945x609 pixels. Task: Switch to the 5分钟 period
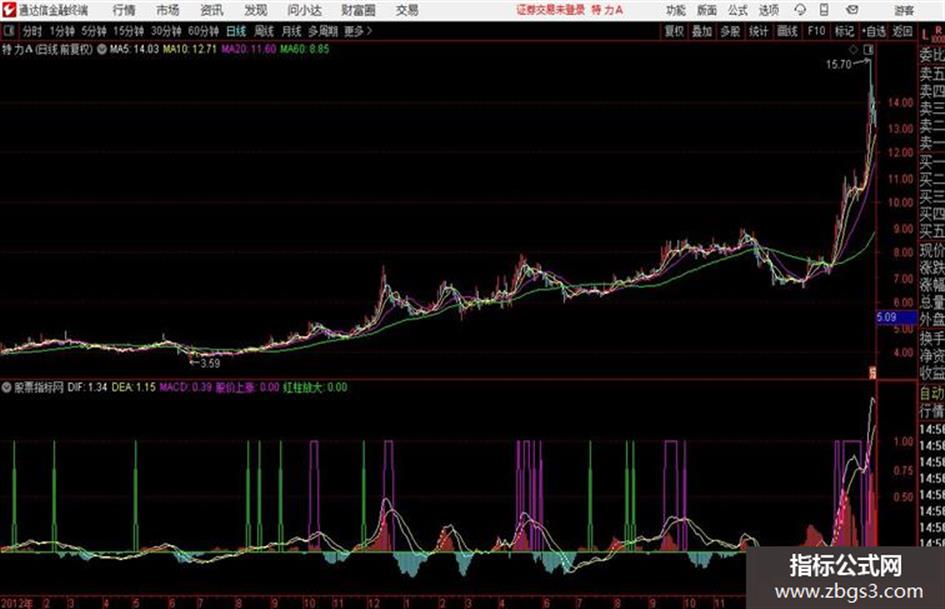pyautogui.click(x=94, y=31)
